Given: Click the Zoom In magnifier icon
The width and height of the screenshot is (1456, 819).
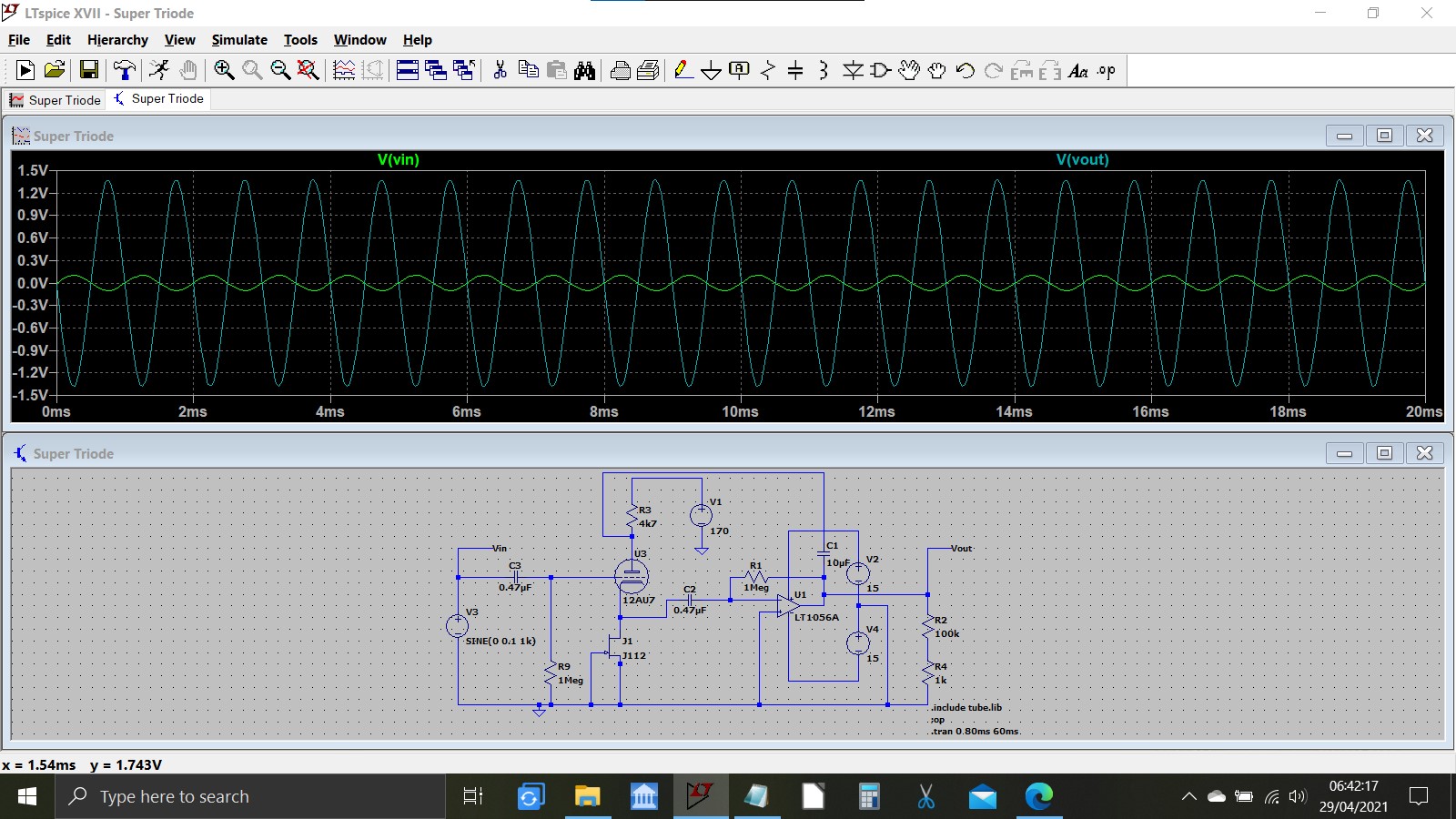Looking at the screenshot, I should click(x=224, y=70).
